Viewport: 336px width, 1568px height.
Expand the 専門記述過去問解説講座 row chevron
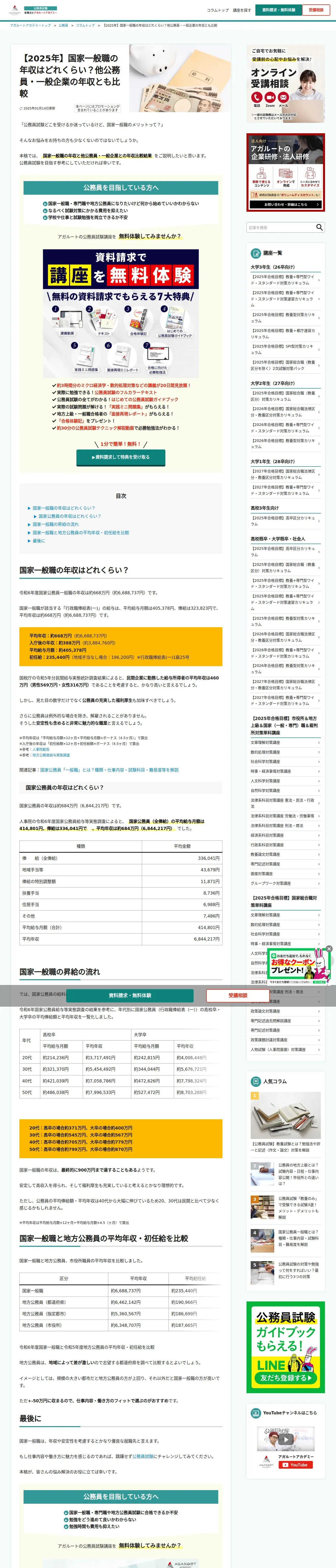[x=319, y=1021]
